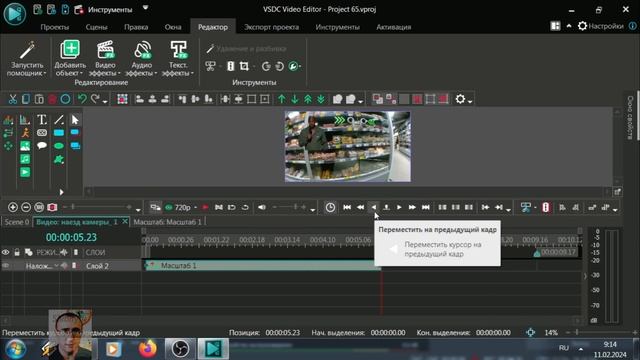Zoom in the timeline with plus icon

[x=13, y=207]
